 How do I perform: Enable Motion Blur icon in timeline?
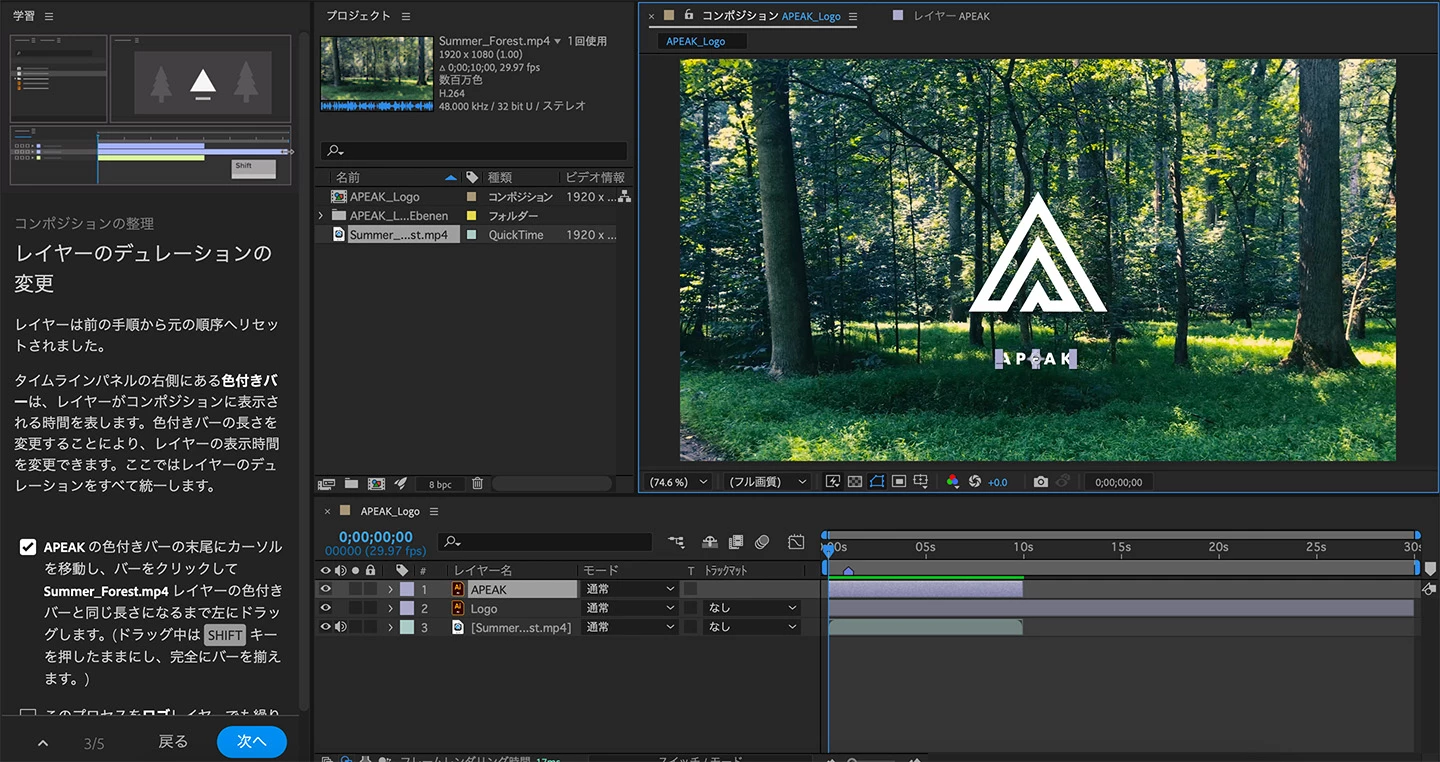pyautogui.click(x=762, y=542)
